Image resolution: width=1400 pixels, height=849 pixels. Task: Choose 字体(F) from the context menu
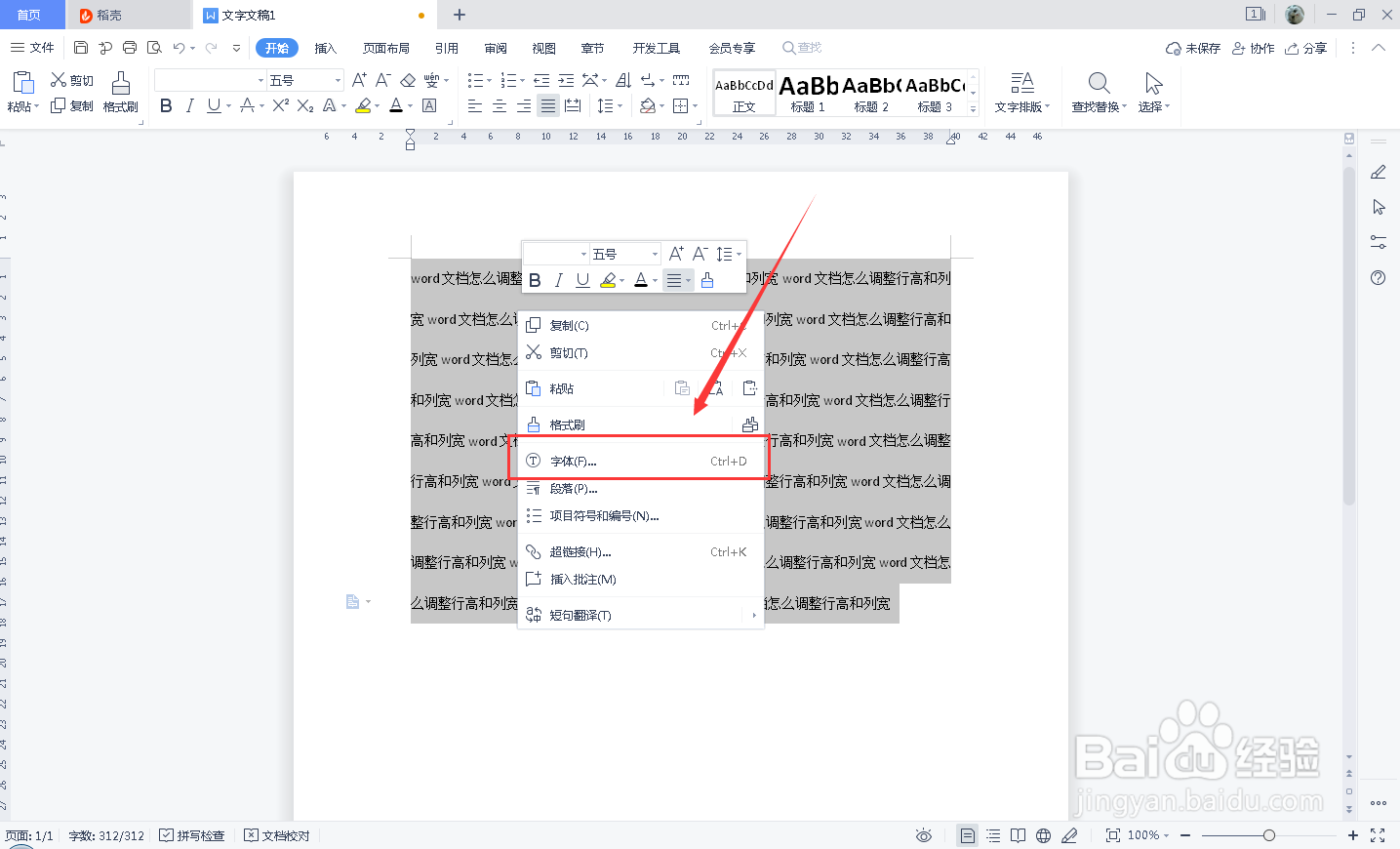[576, 461]
